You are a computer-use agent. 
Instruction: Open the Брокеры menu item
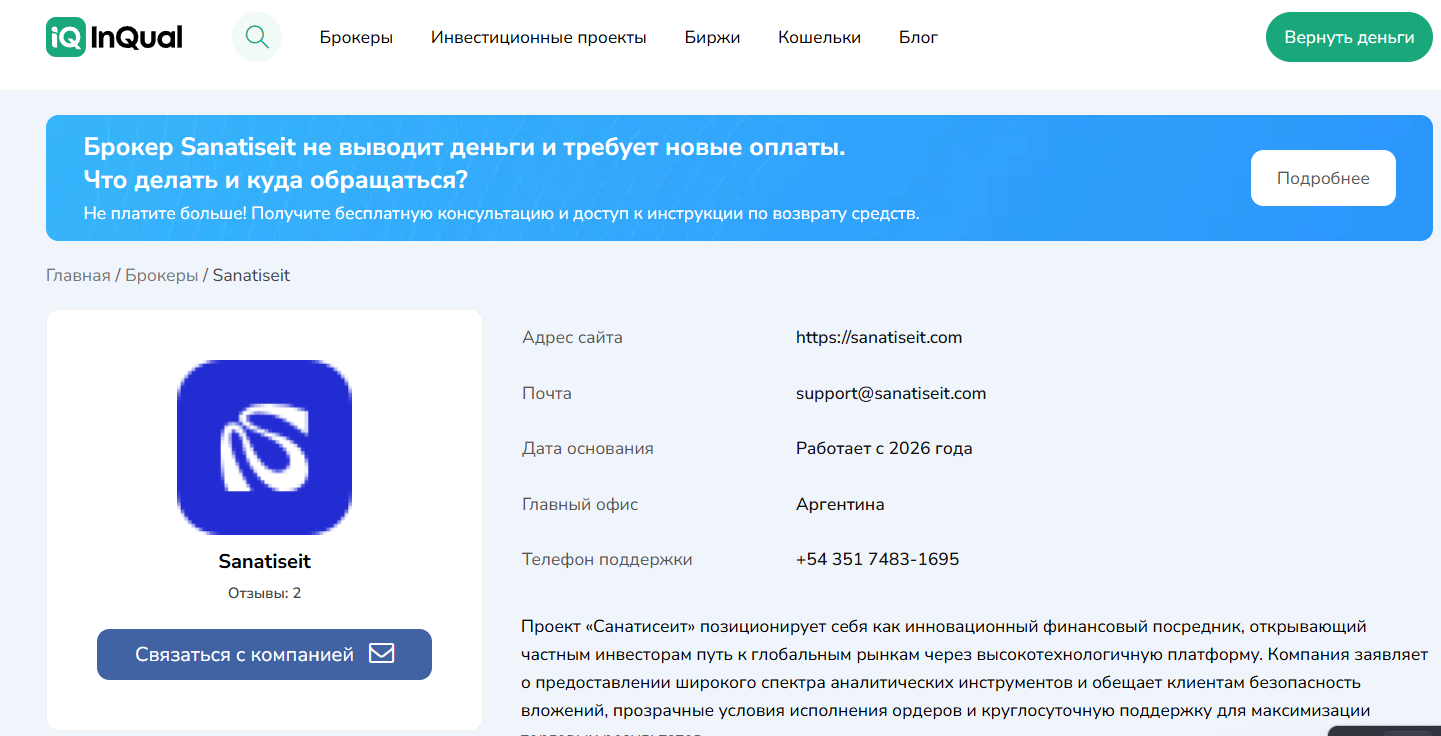[356, 38]
